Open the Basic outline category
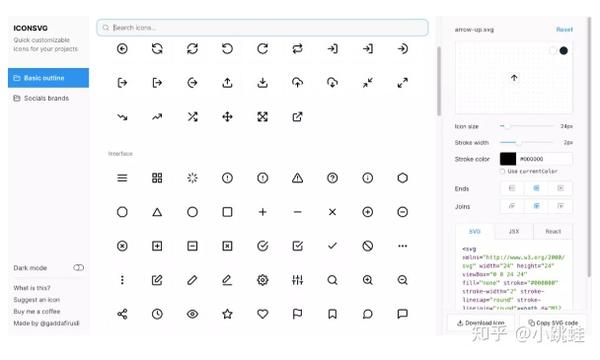Screen dimensions: 600x360 pyautogui.click(x=48, y=78)
